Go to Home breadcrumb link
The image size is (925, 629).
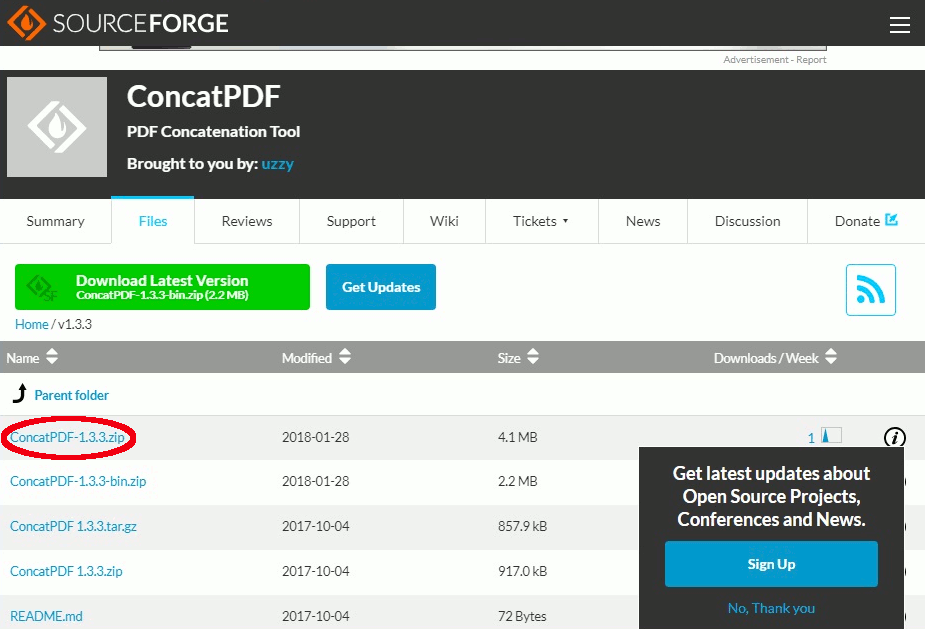32,324
